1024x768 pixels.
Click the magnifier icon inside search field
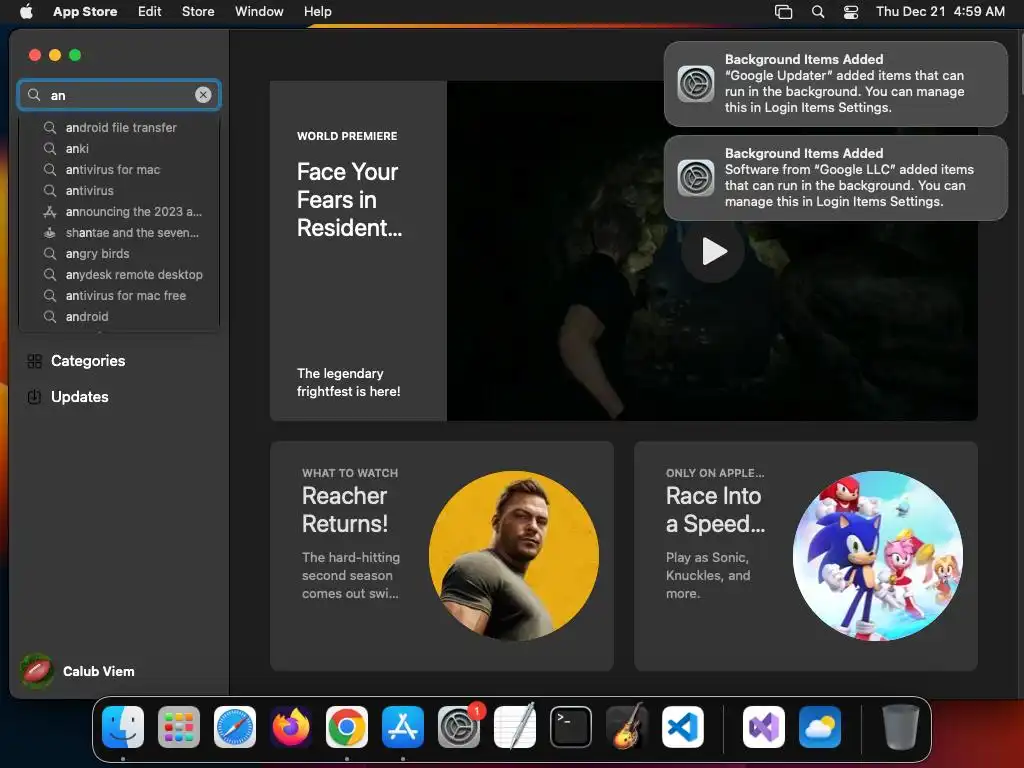click(34, 95)
